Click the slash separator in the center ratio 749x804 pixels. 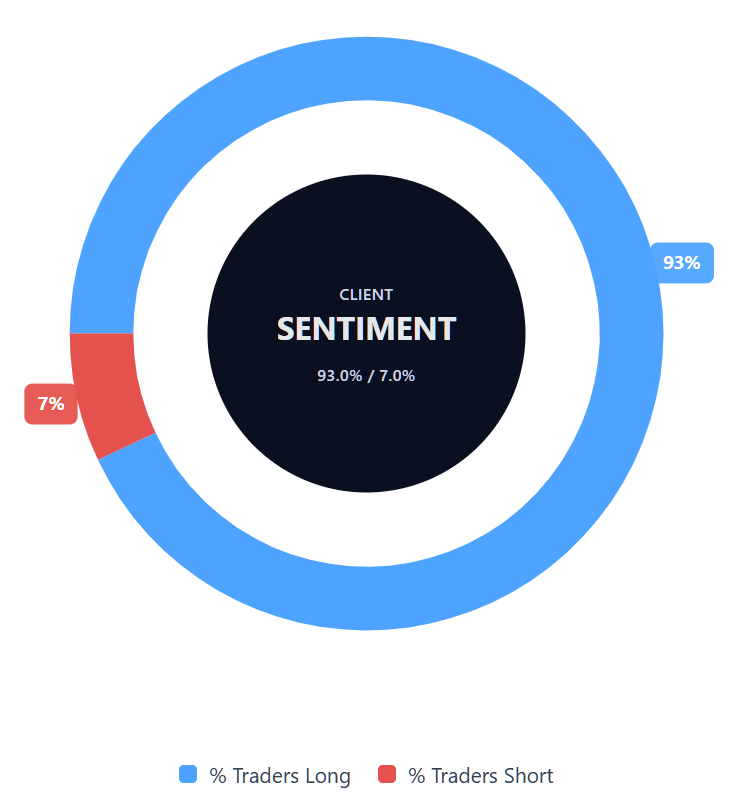[x=369, y=376]
